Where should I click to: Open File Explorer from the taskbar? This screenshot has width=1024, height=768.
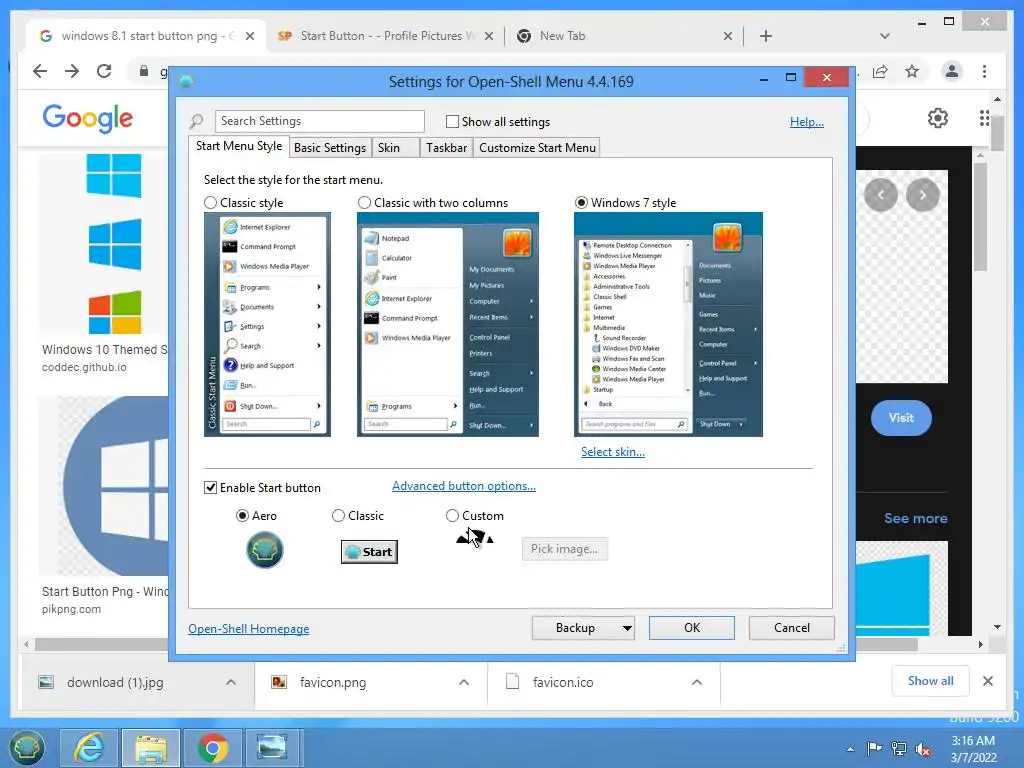[151, 748]
